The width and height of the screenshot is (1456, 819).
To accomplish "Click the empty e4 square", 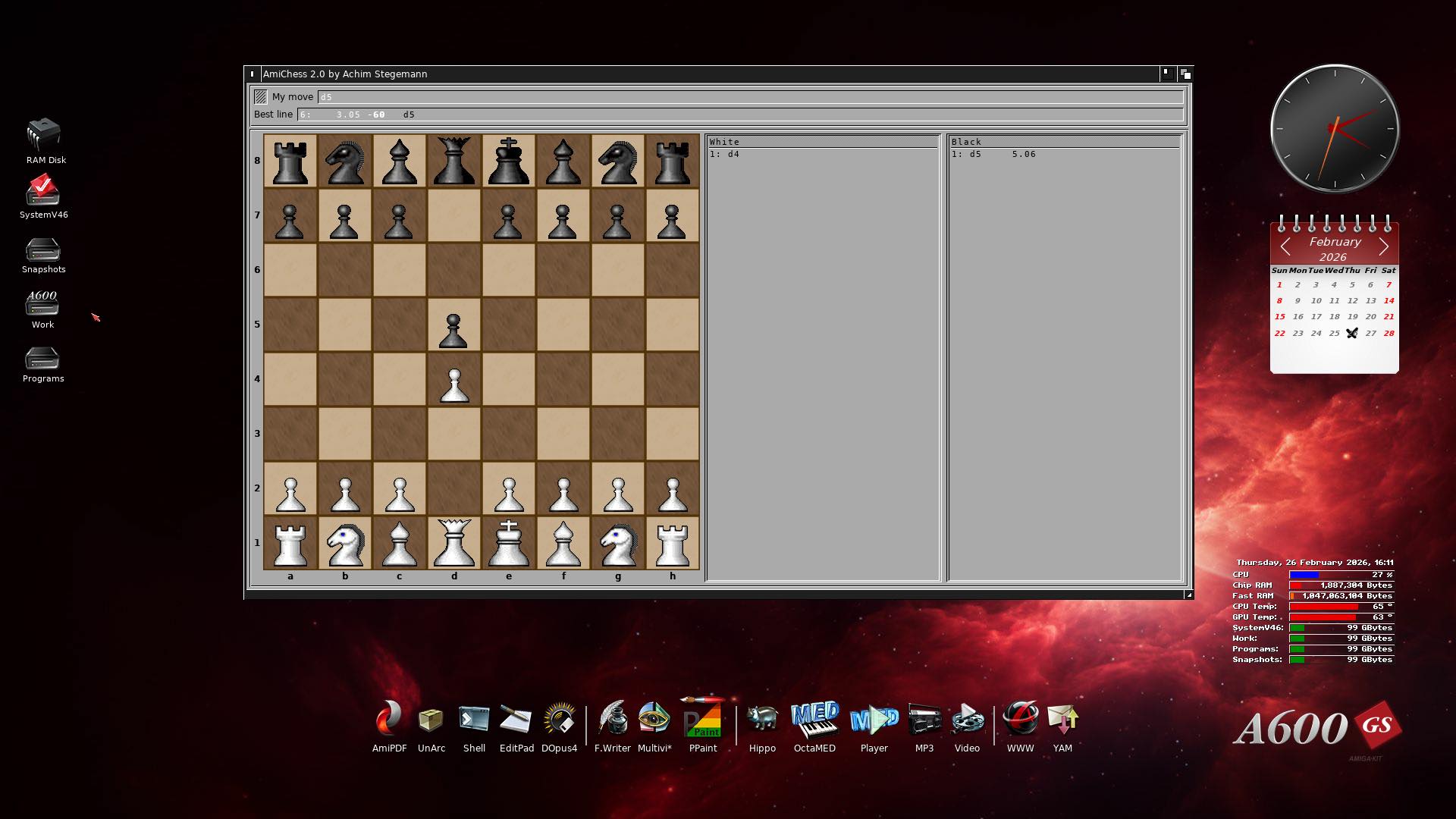I will [x=508, y=379].
